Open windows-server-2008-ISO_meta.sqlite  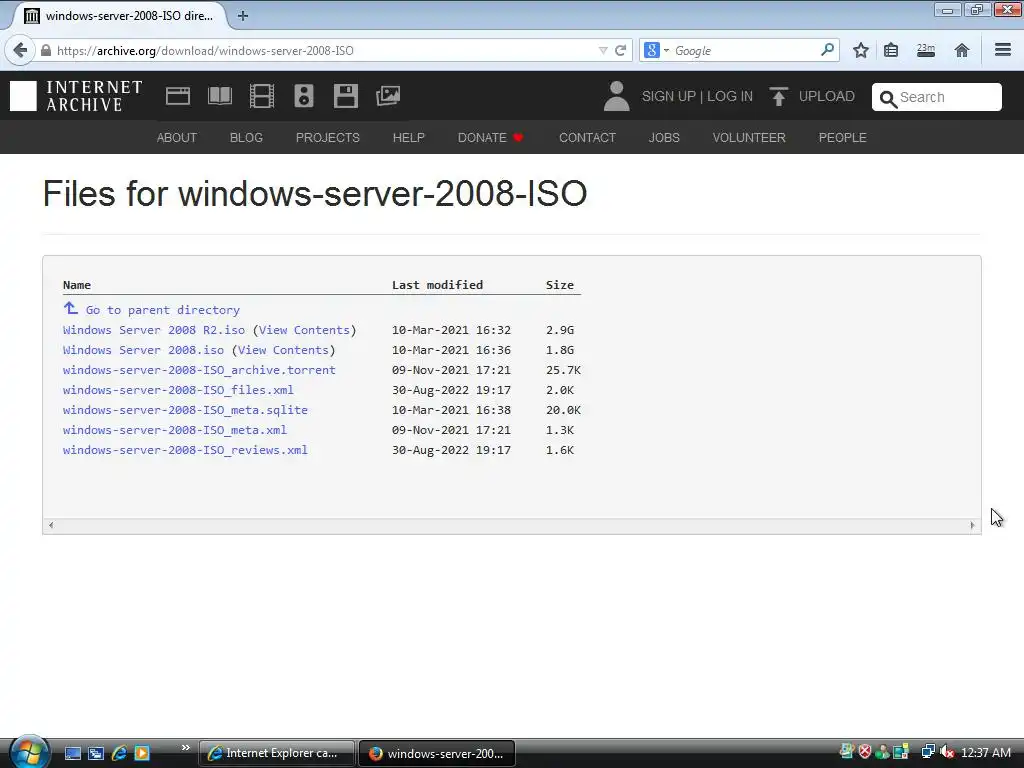coord(185,410)
